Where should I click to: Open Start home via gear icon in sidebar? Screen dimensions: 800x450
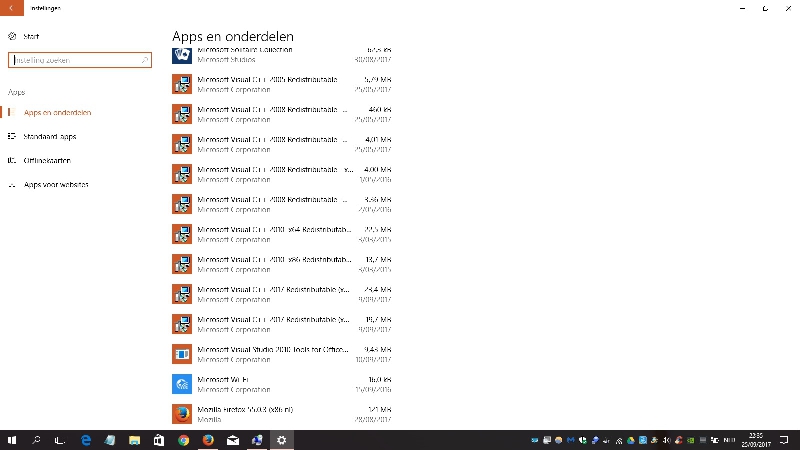(x=12, y=36)
